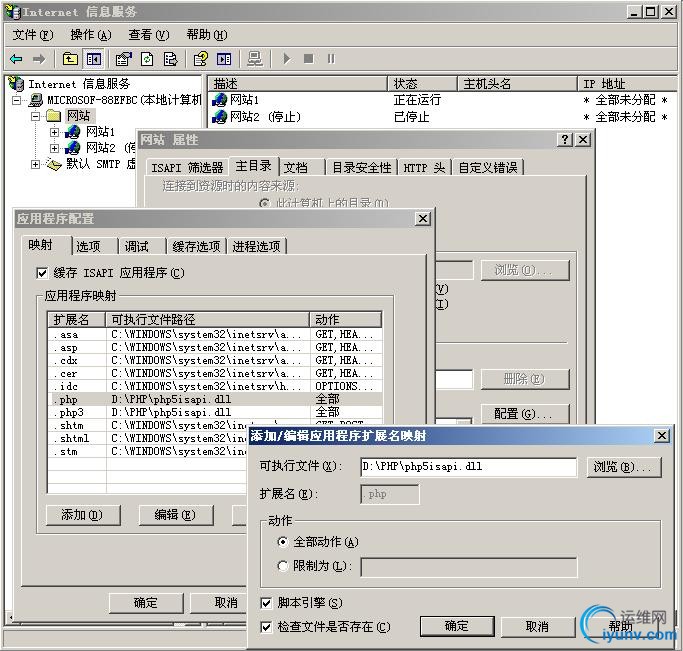Click 取消 in the extension mapping dialog
Screen dimensions: 683x651
538,626
